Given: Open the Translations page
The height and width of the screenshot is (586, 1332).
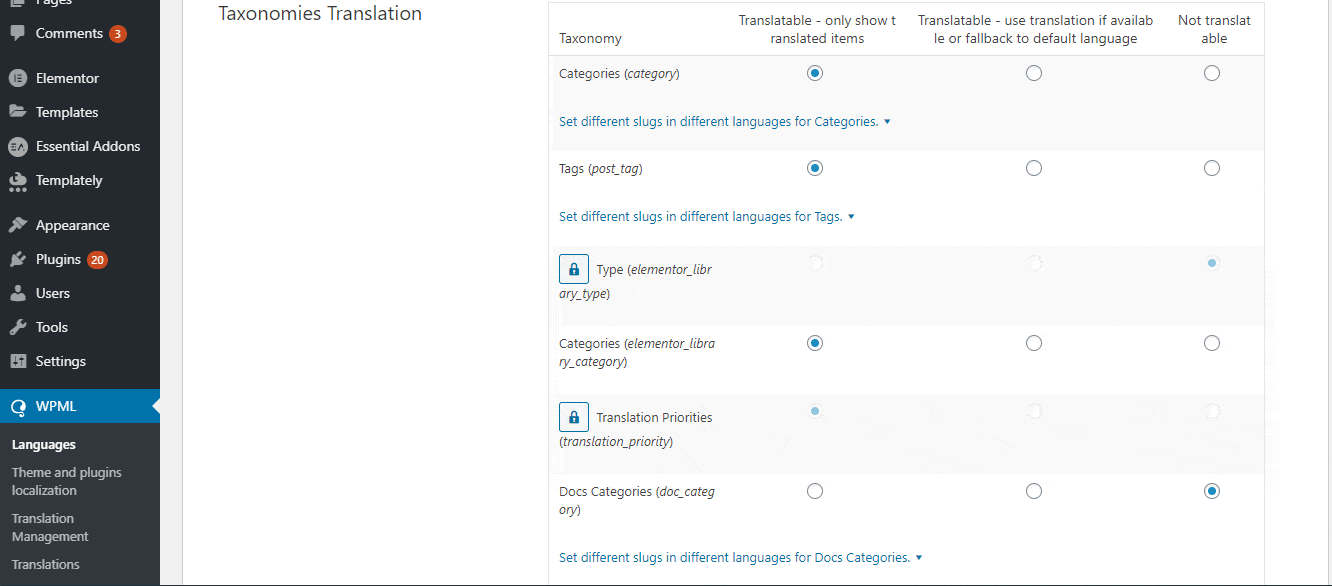Looking at the screenshot, I should tap(45, 564).
